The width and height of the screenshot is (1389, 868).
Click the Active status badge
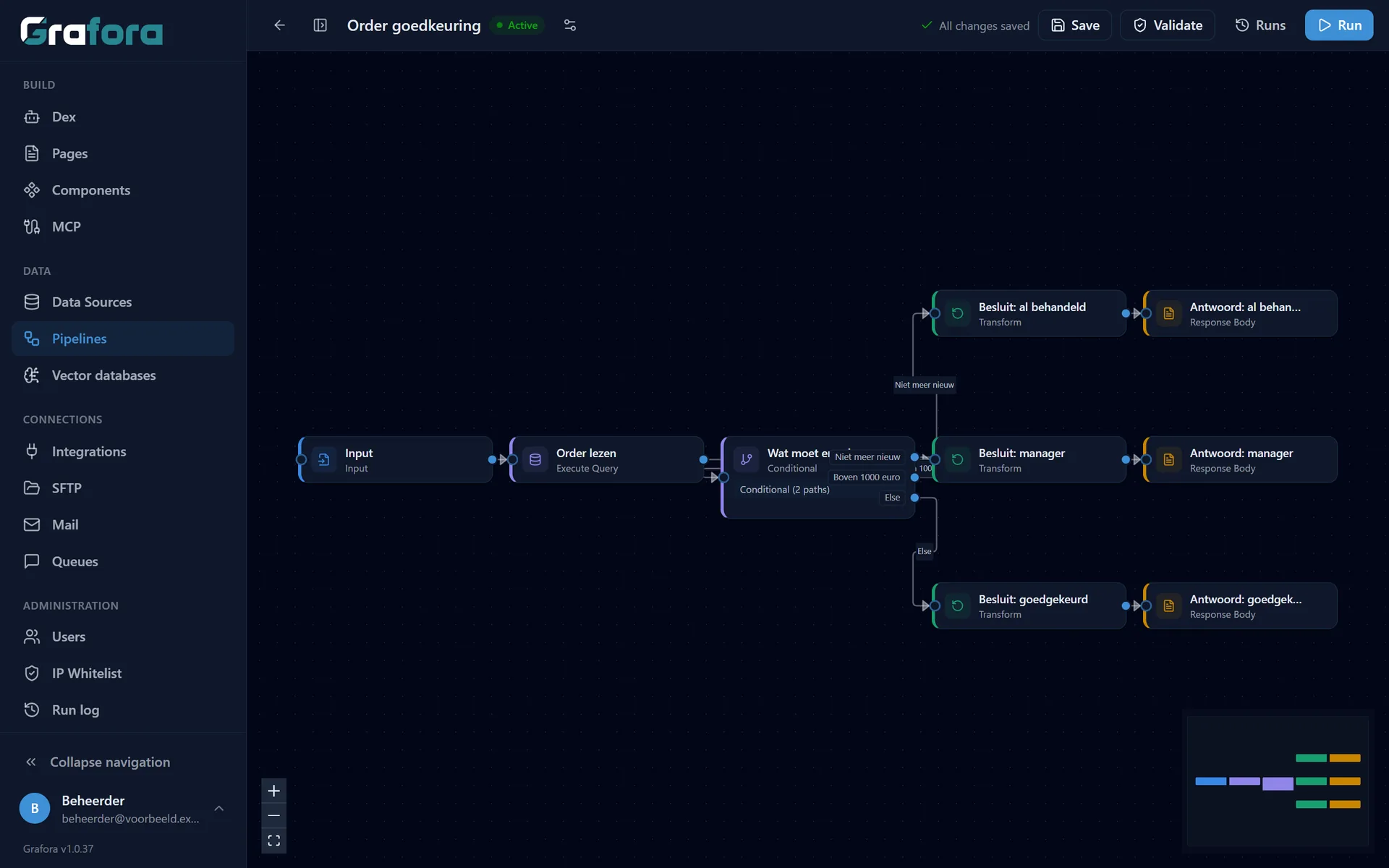[517, 25]
